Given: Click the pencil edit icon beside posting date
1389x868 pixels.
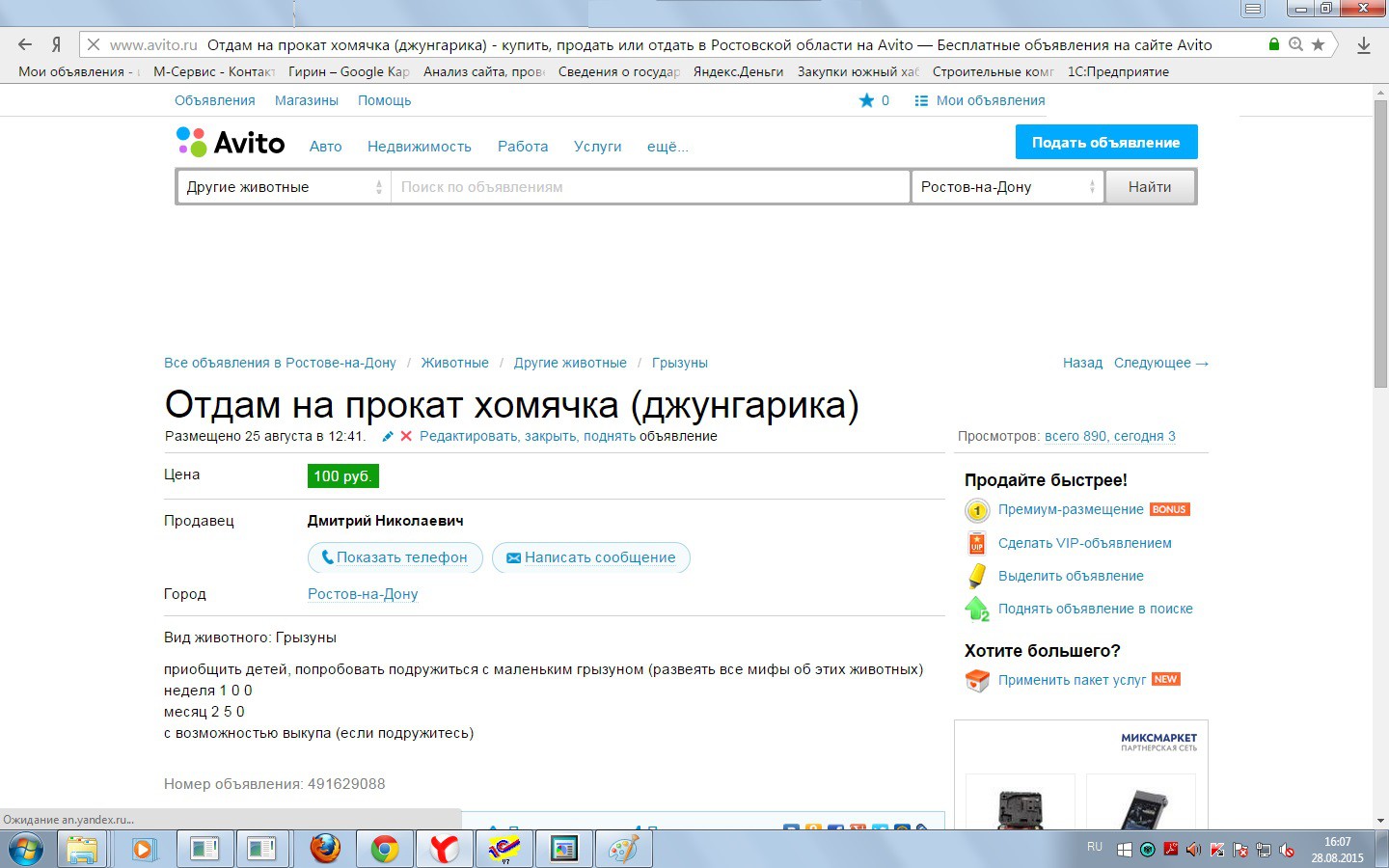Looking at the screenshot, I should point(388,437).
